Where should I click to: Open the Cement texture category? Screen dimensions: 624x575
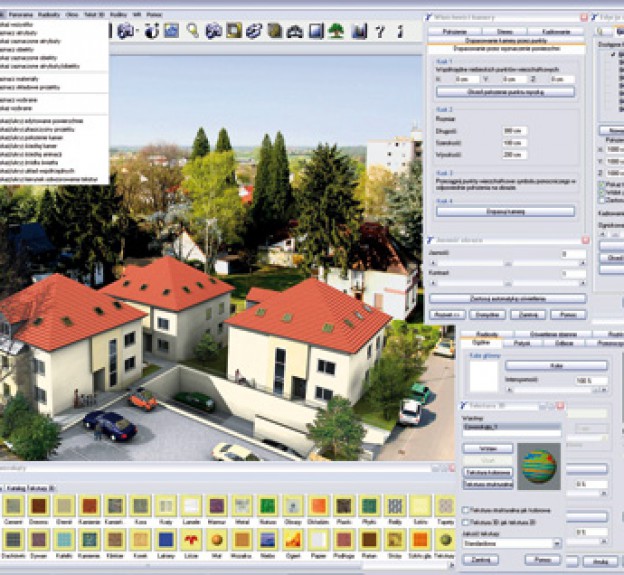(13, 506)
